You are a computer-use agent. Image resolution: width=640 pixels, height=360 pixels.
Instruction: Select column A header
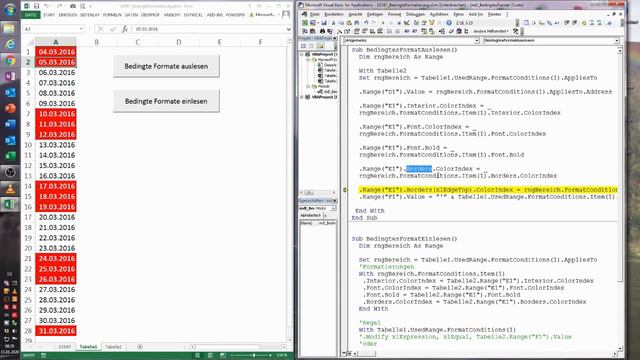[x=56, y=42]
